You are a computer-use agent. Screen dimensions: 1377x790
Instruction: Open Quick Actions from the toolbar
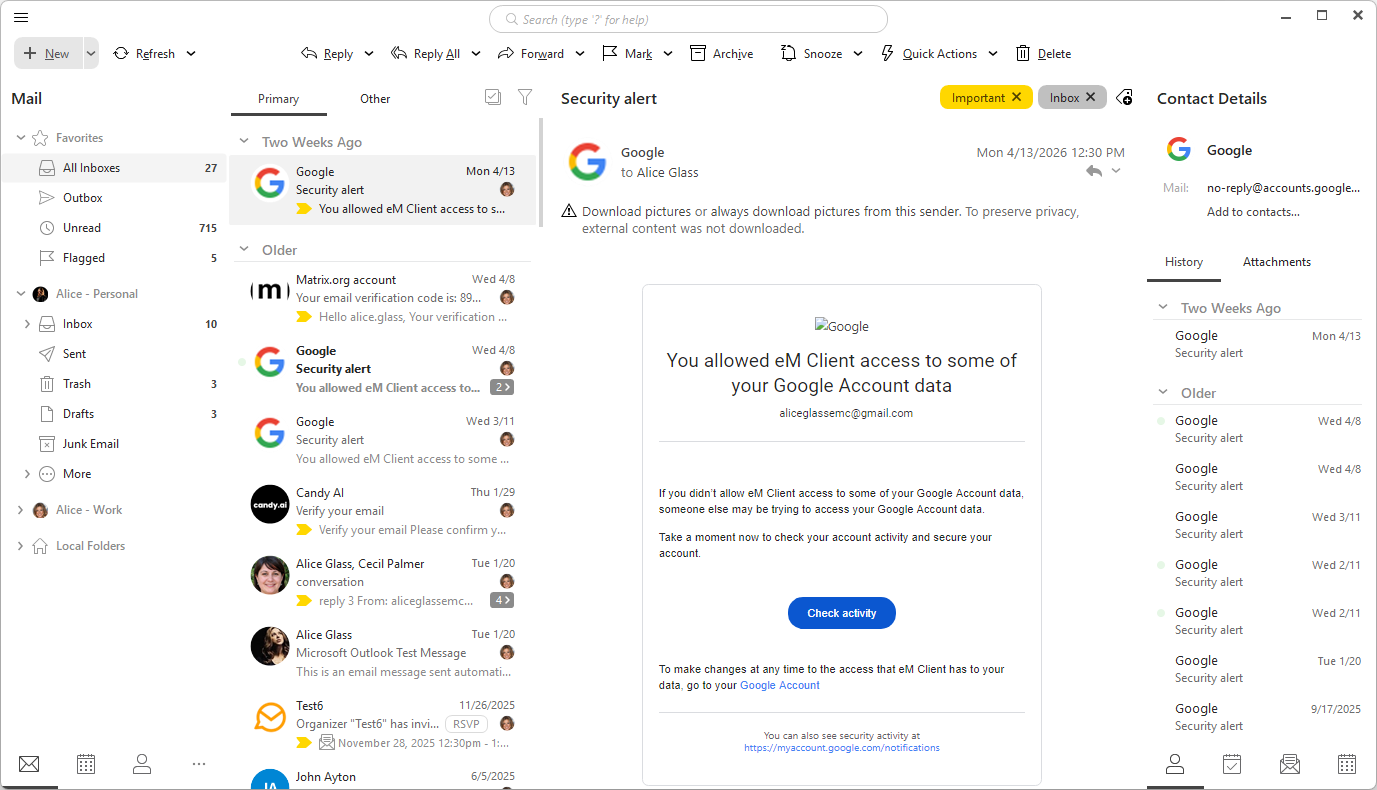(x=929, y=54)
